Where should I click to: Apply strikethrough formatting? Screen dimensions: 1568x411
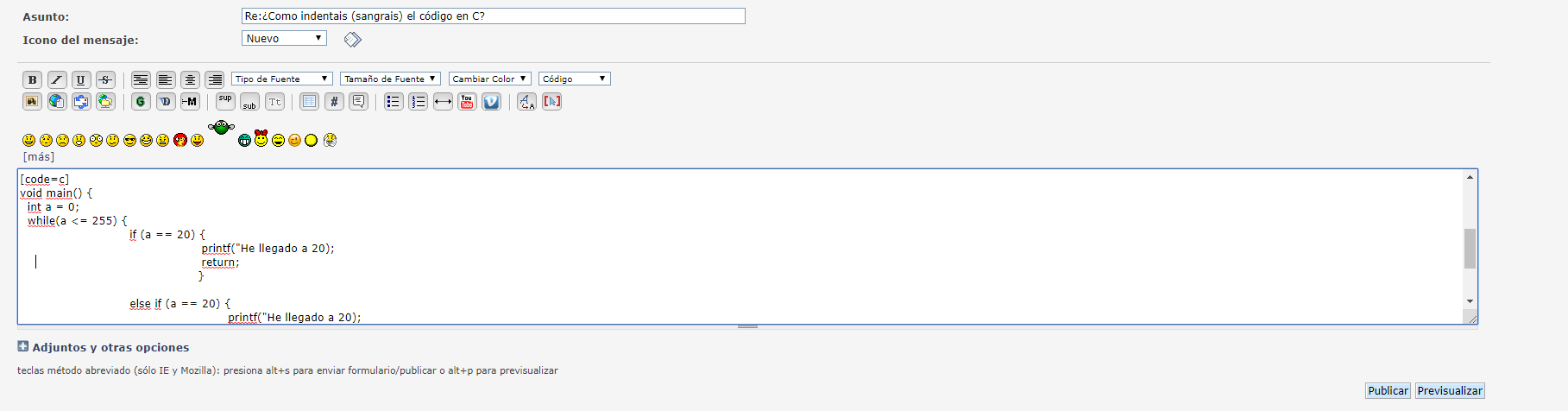[x=105, y=79]
